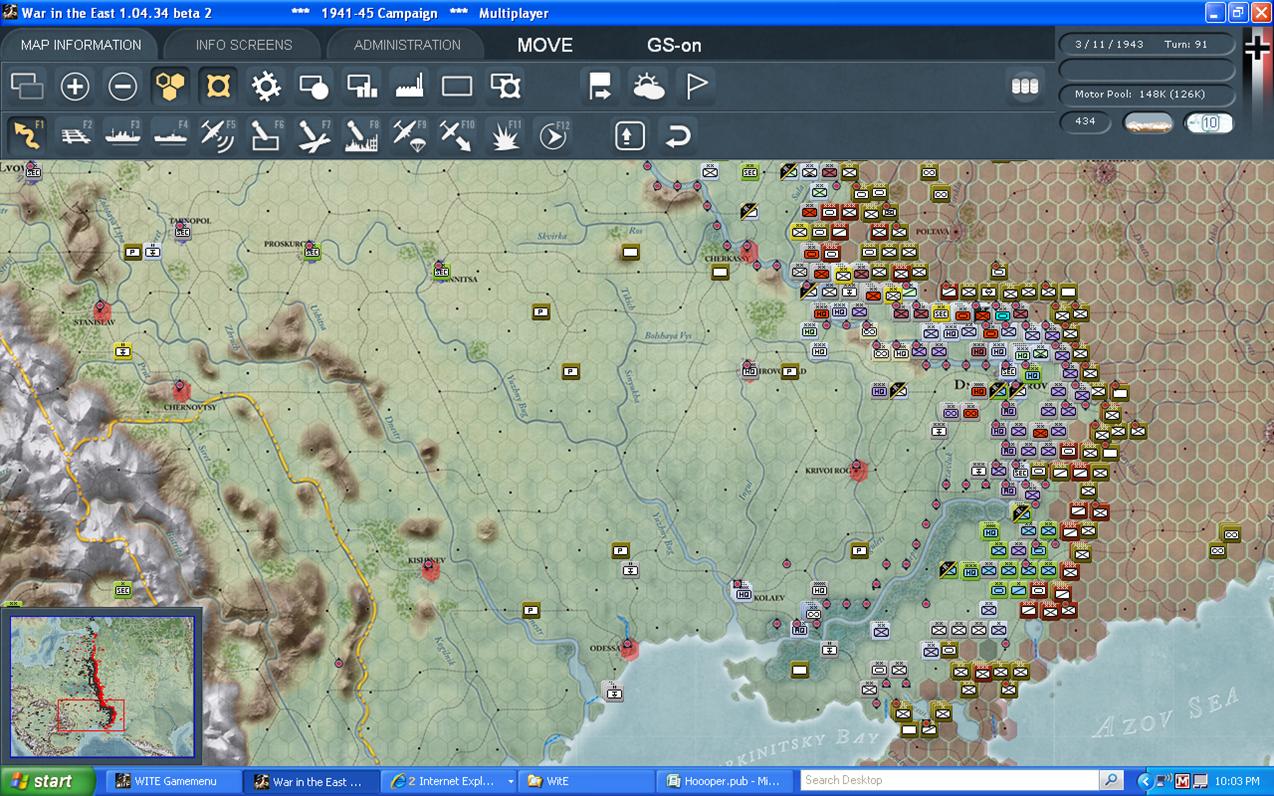Screen dimensions: 1274x796
Task: Open the Windows start button
Action: (x=46, y=781)
